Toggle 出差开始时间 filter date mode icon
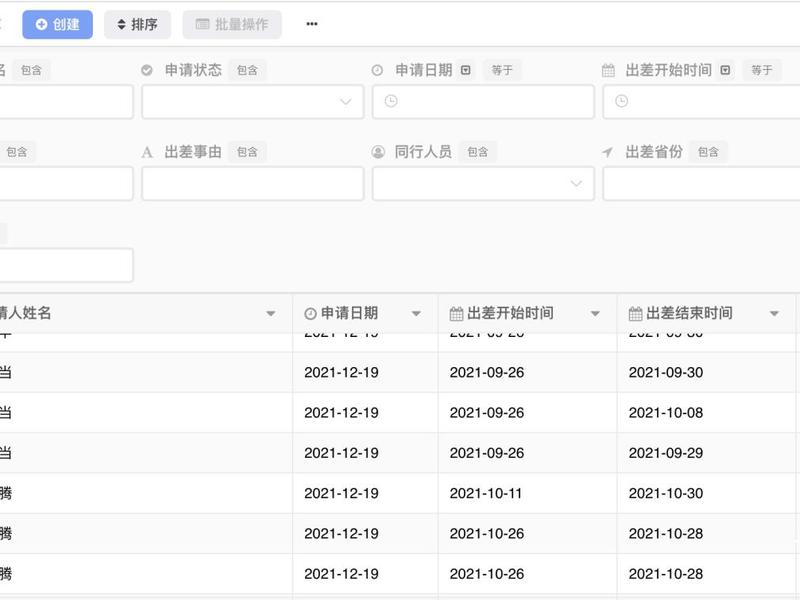 point(725,70)
